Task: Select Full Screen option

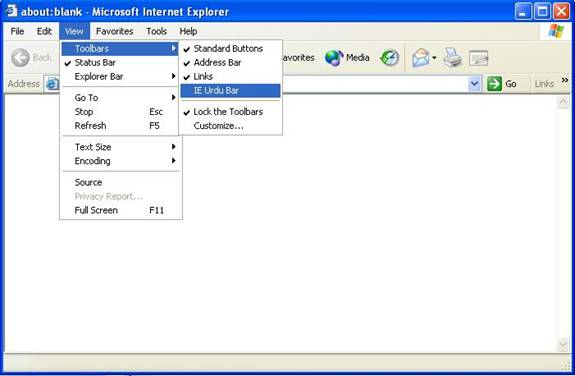Action: pos(121,210)
